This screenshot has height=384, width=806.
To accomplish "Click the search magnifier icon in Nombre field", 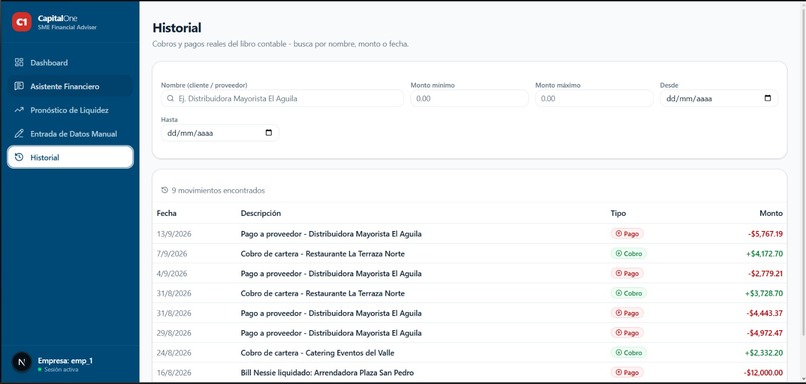I will (x=171, y=98).
